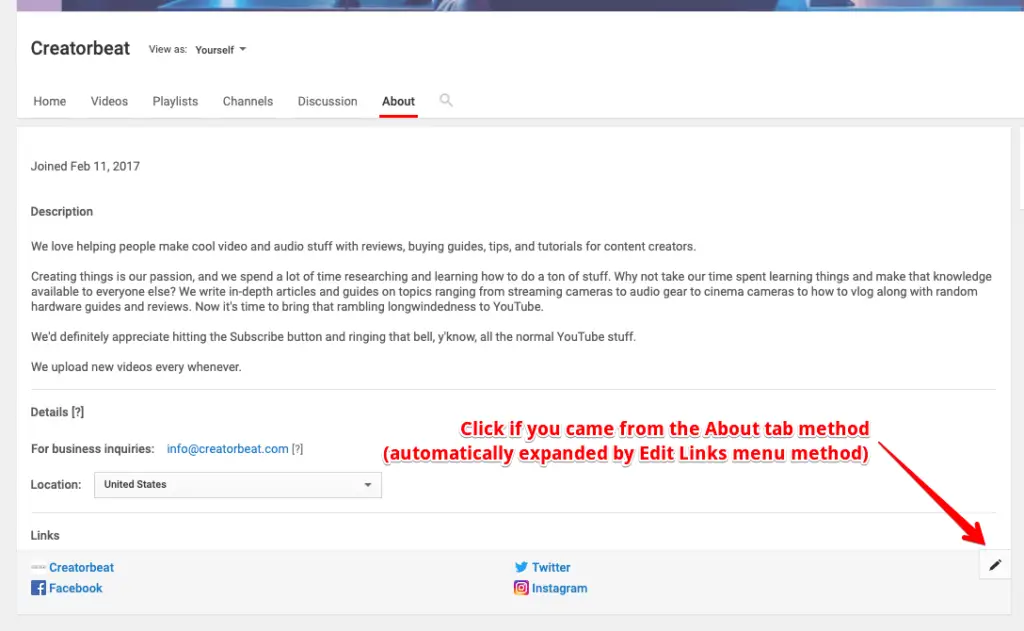Click the Description heading
The image size is (1024, 631).
click(x=61, y=212)
